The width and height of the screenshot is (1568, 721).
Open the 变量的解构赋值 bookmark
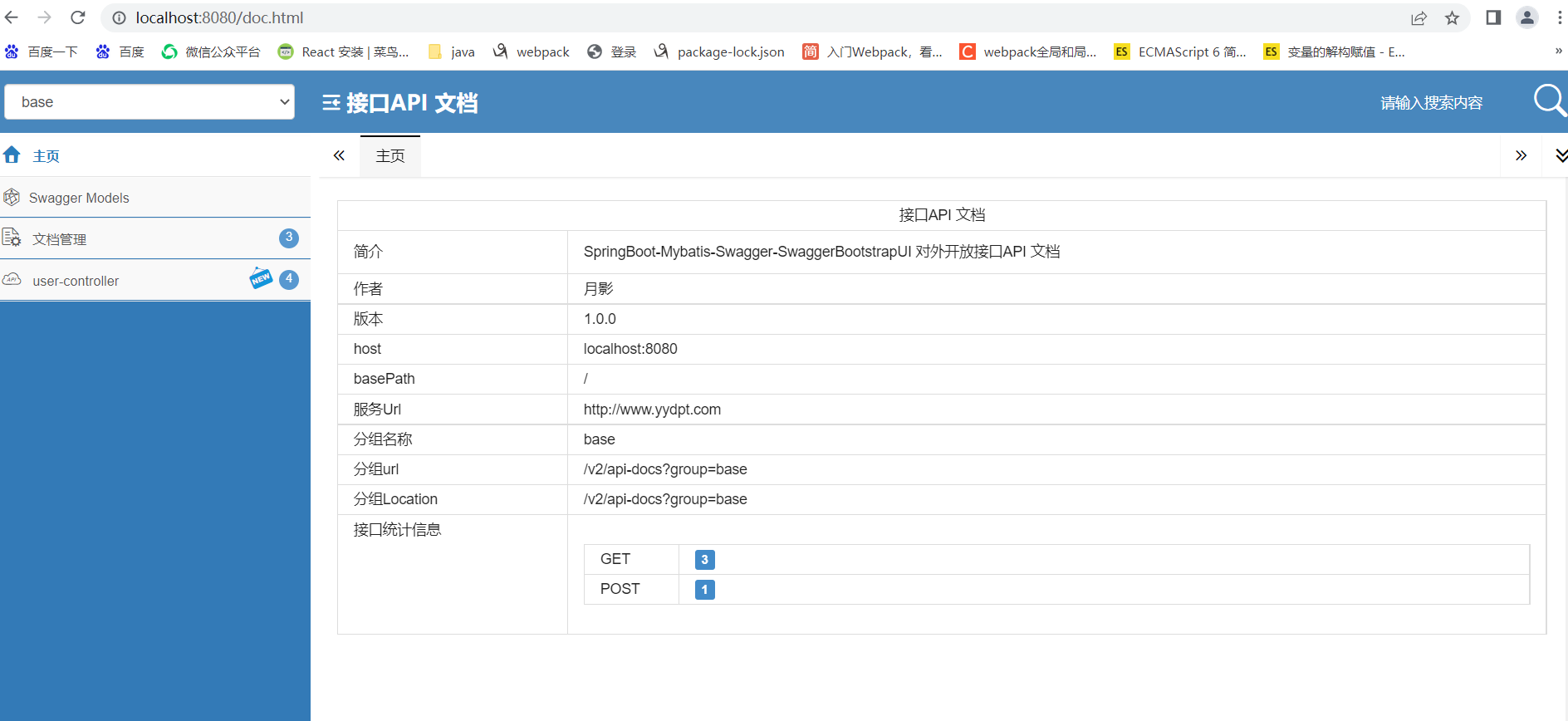point(1335,51)
